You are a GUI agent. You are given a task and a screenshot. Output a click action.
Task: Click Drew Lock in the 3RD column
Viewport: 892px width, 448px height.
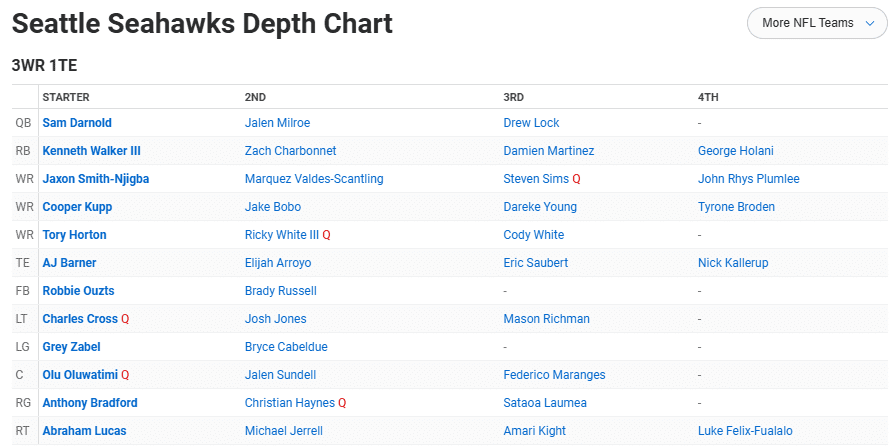(x=531, y=123)
